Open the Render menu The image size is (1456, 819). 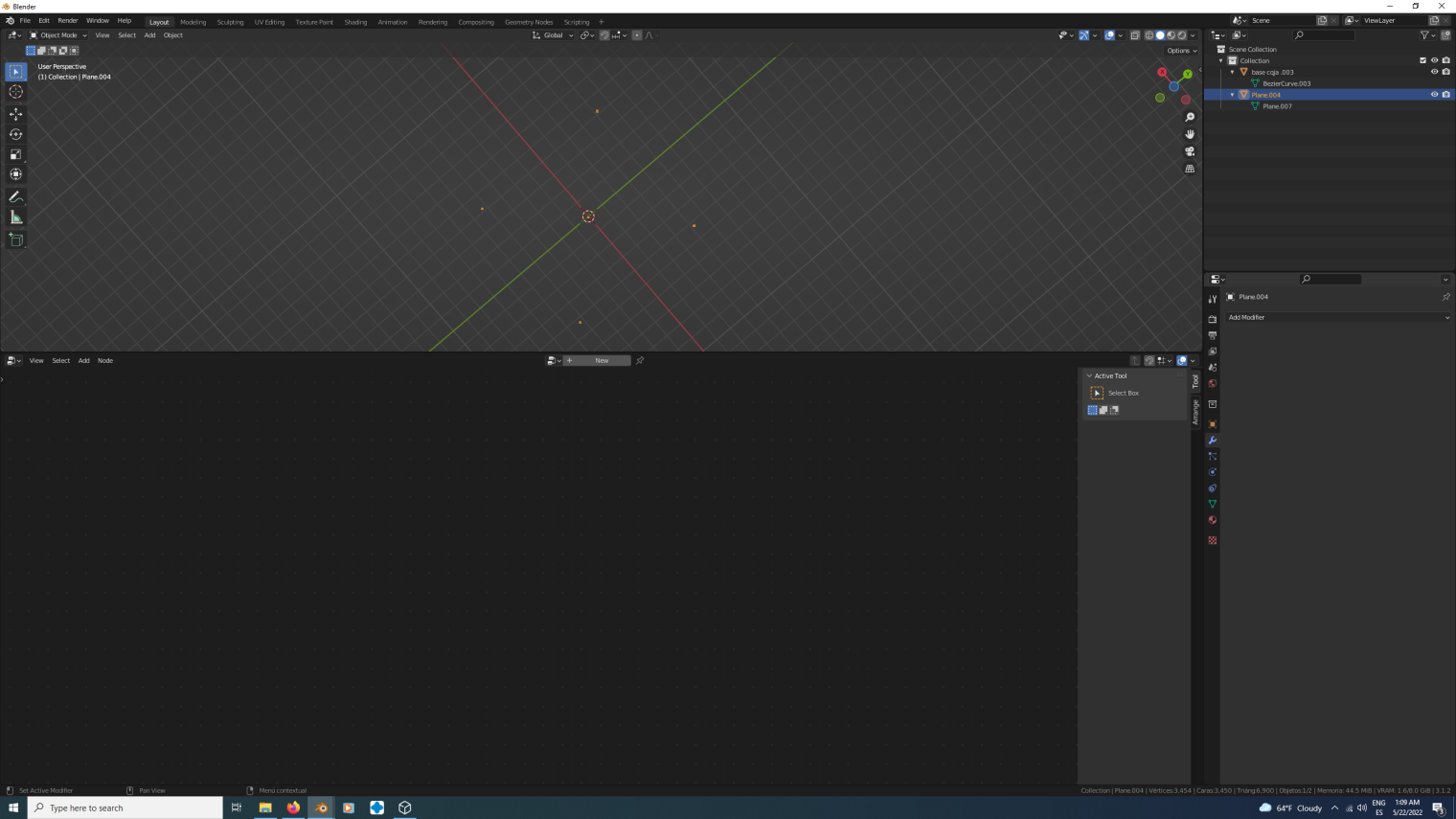(68, 20)
